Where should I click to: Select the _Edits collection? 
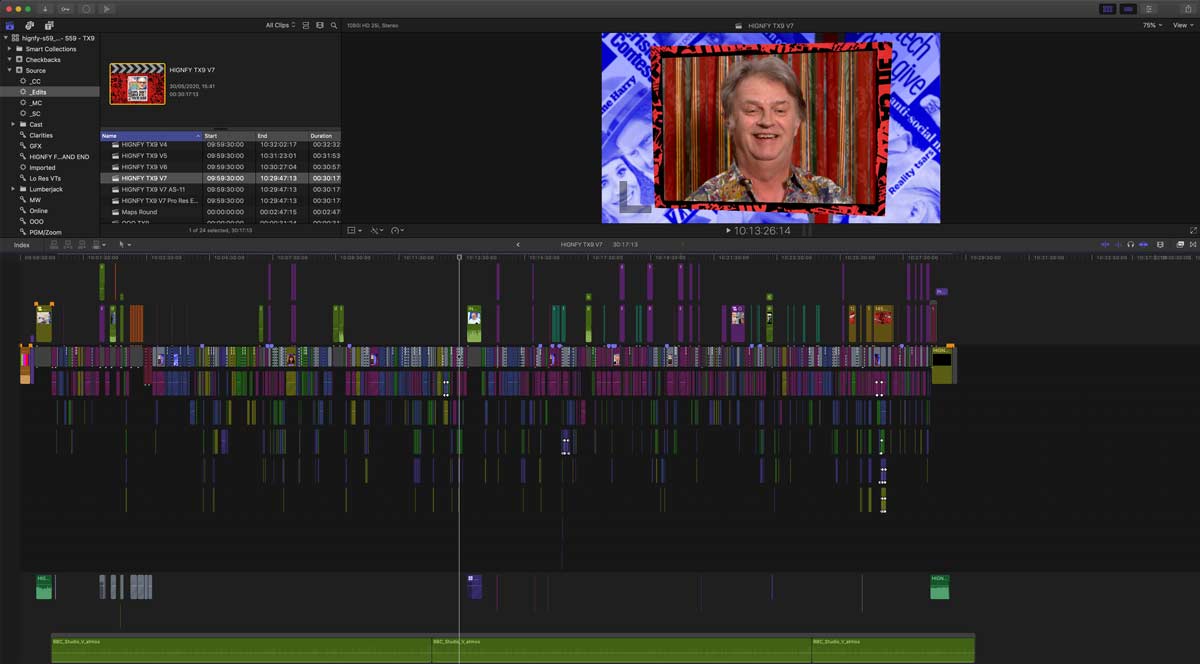50,92
